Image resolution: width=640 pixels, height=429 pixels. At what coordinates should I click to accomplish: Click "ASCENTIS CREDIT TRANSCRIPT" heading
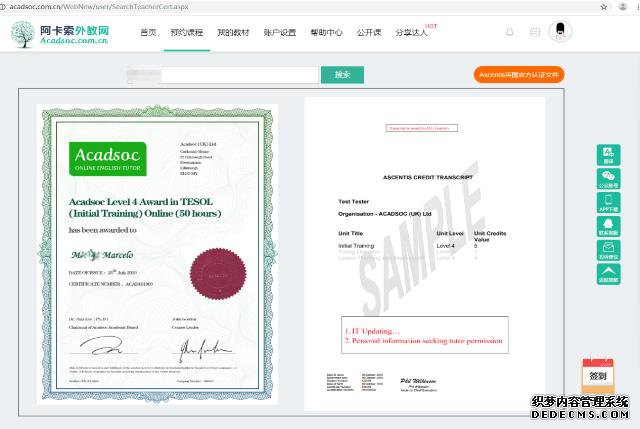click(x=428, y=177)
